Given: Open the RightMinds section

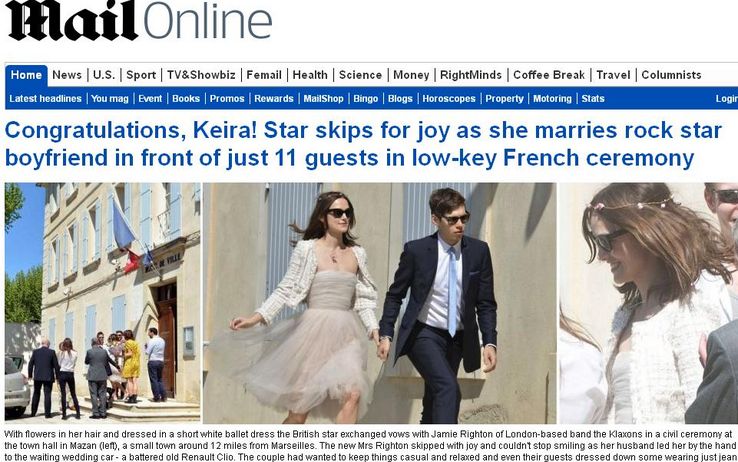Looking at the screenshot, I should point(471,75).
